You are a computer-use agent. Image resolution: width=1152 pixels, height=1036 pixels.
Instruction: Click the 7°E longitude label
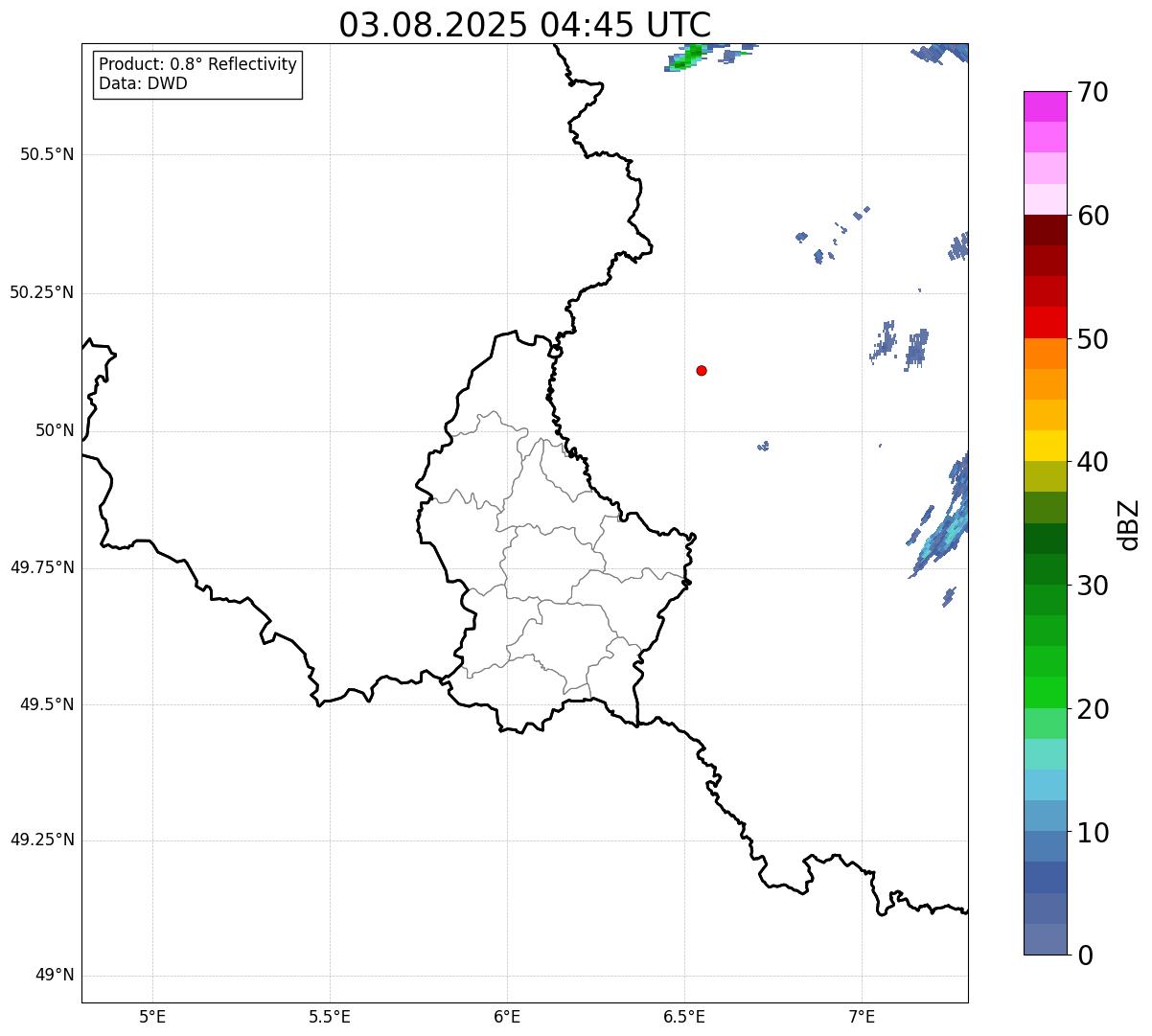(862, 1016)
